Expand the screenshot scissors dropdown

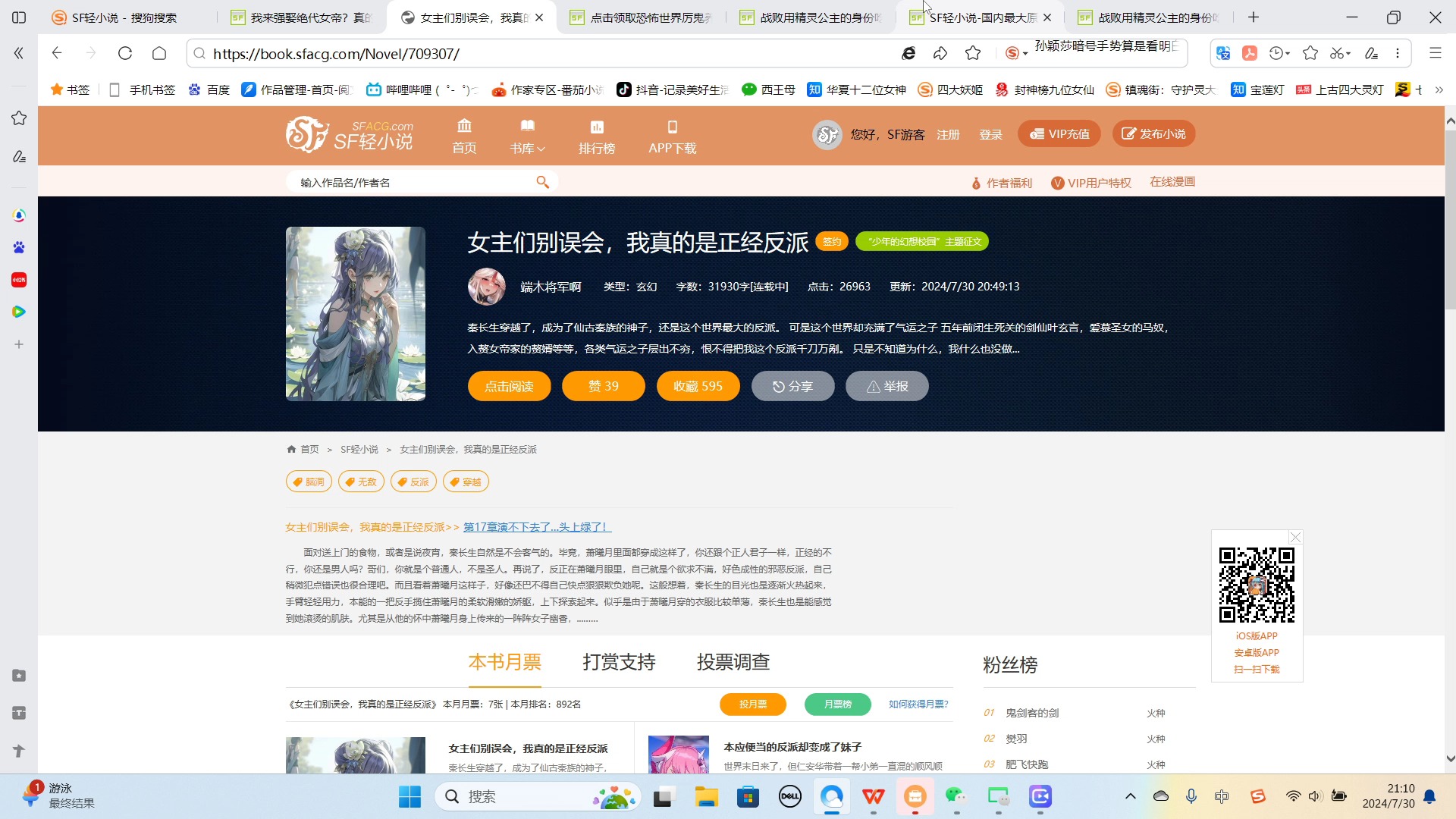(1348, 54)
